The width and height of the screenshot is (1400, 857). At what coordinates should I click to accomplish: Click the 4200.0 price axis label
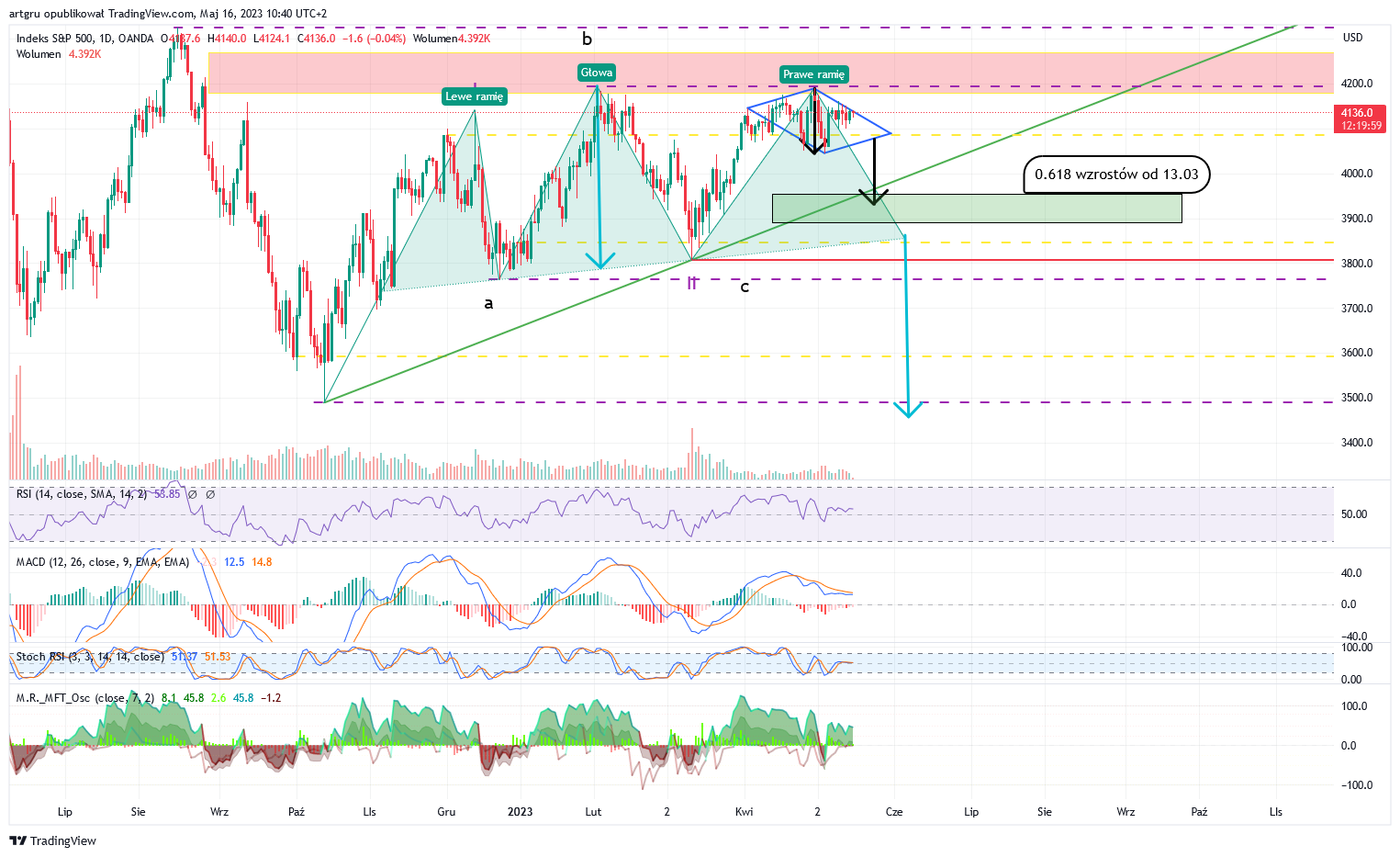1357,84
